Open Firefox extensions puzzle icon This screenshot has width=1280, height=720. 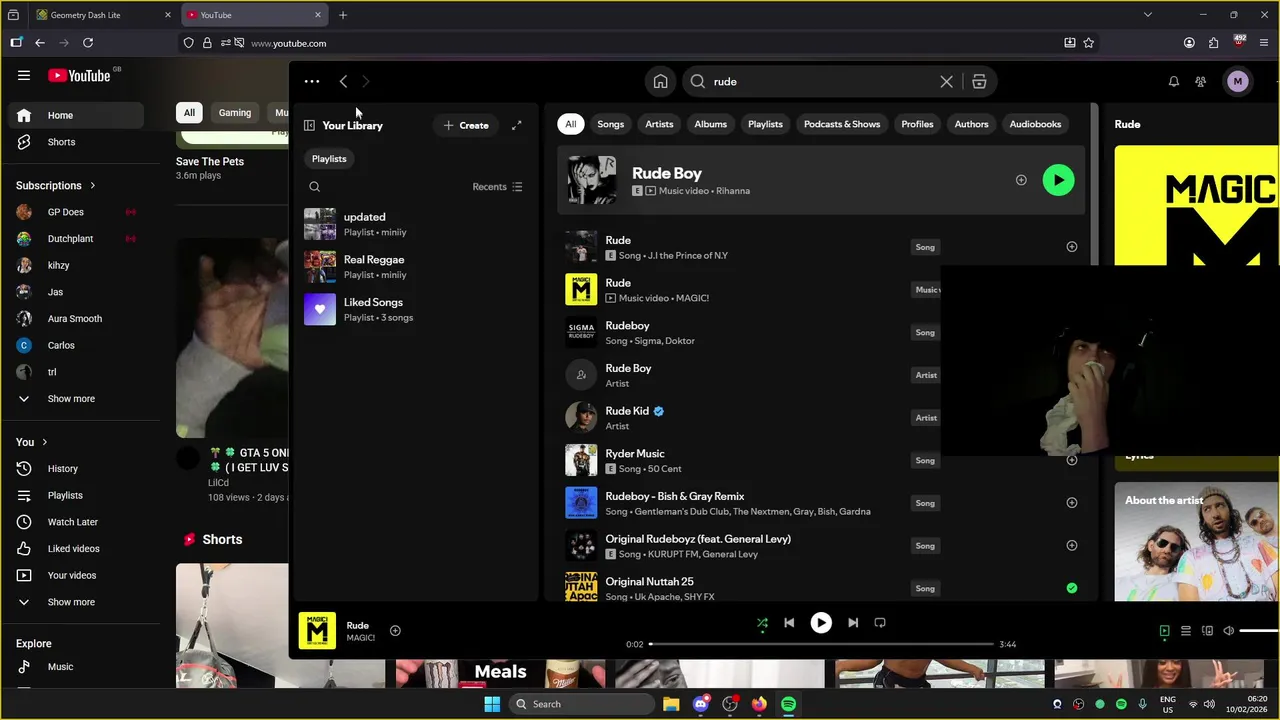(x=1213, y=43)
